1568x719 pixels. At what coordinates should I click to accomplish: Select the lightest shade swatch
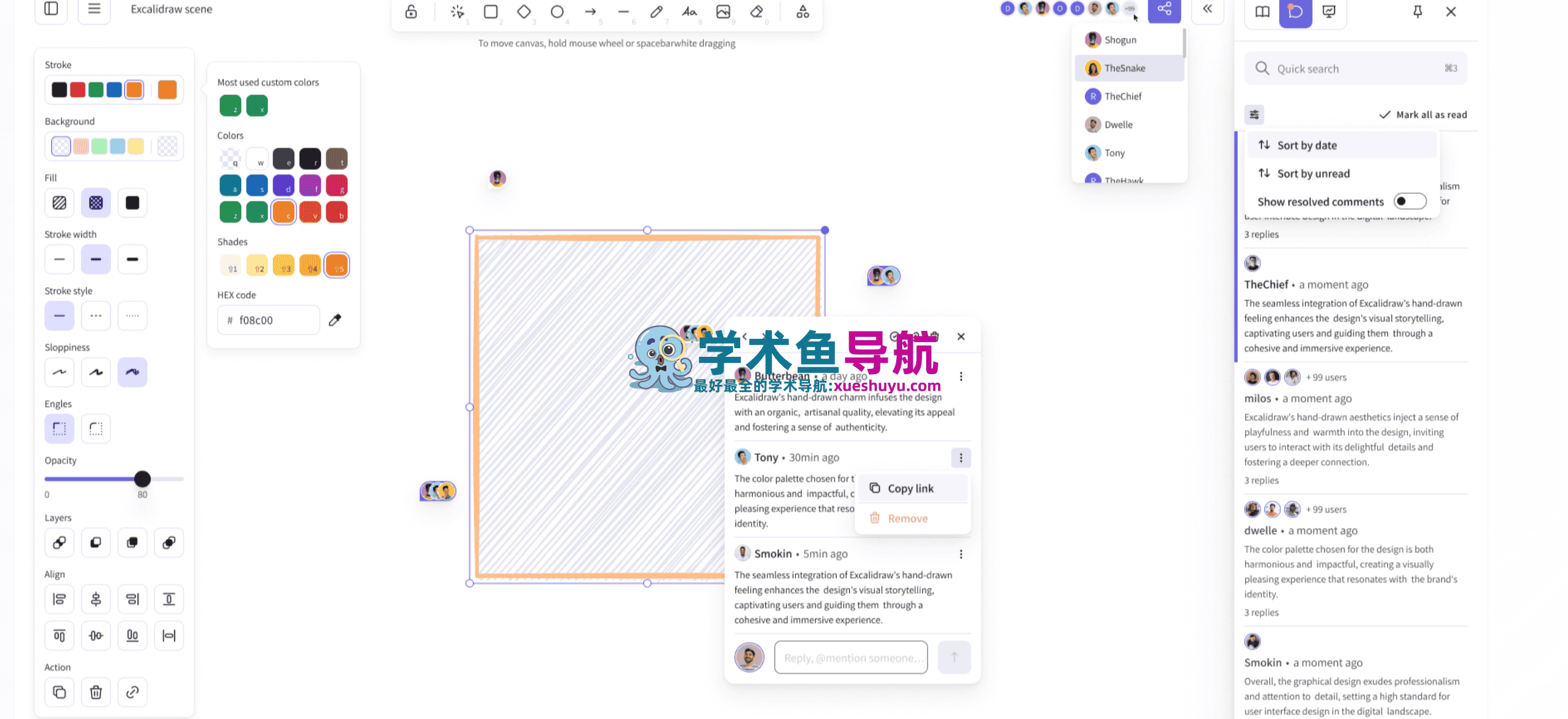click(x=231, y=266)
